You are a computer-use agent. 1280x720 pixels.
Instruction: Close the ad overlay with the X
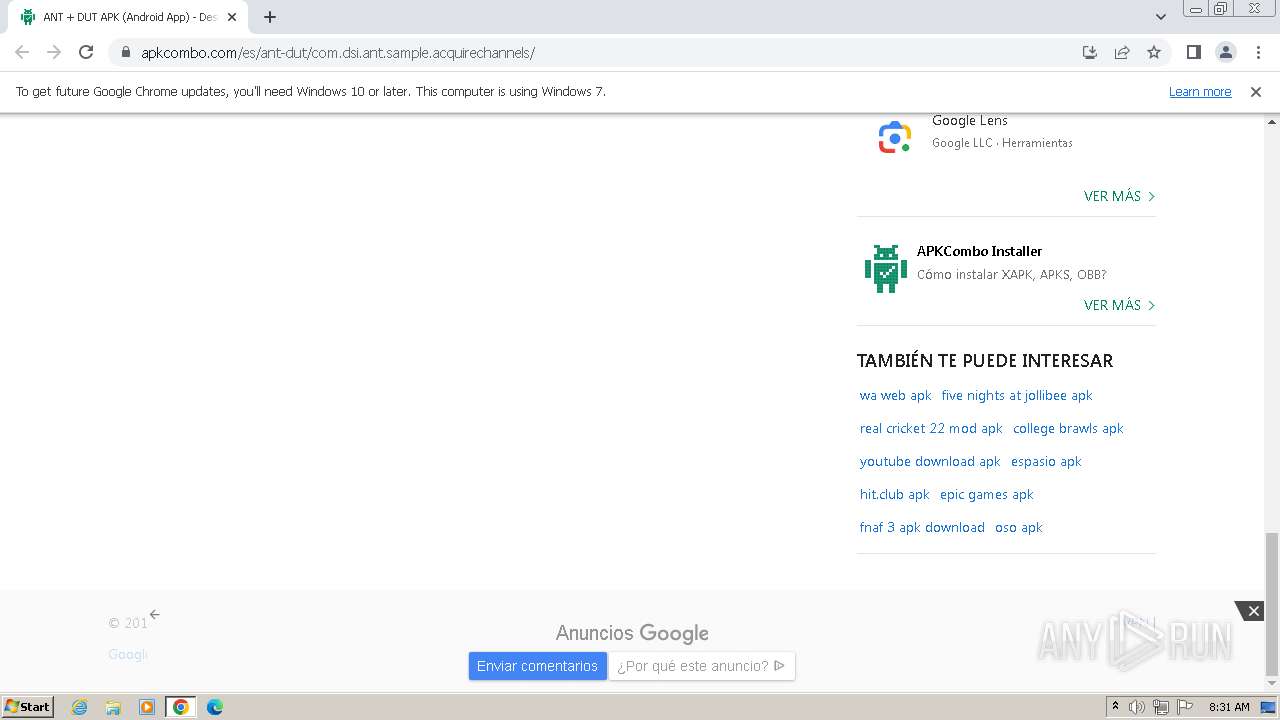(1253, 611)
